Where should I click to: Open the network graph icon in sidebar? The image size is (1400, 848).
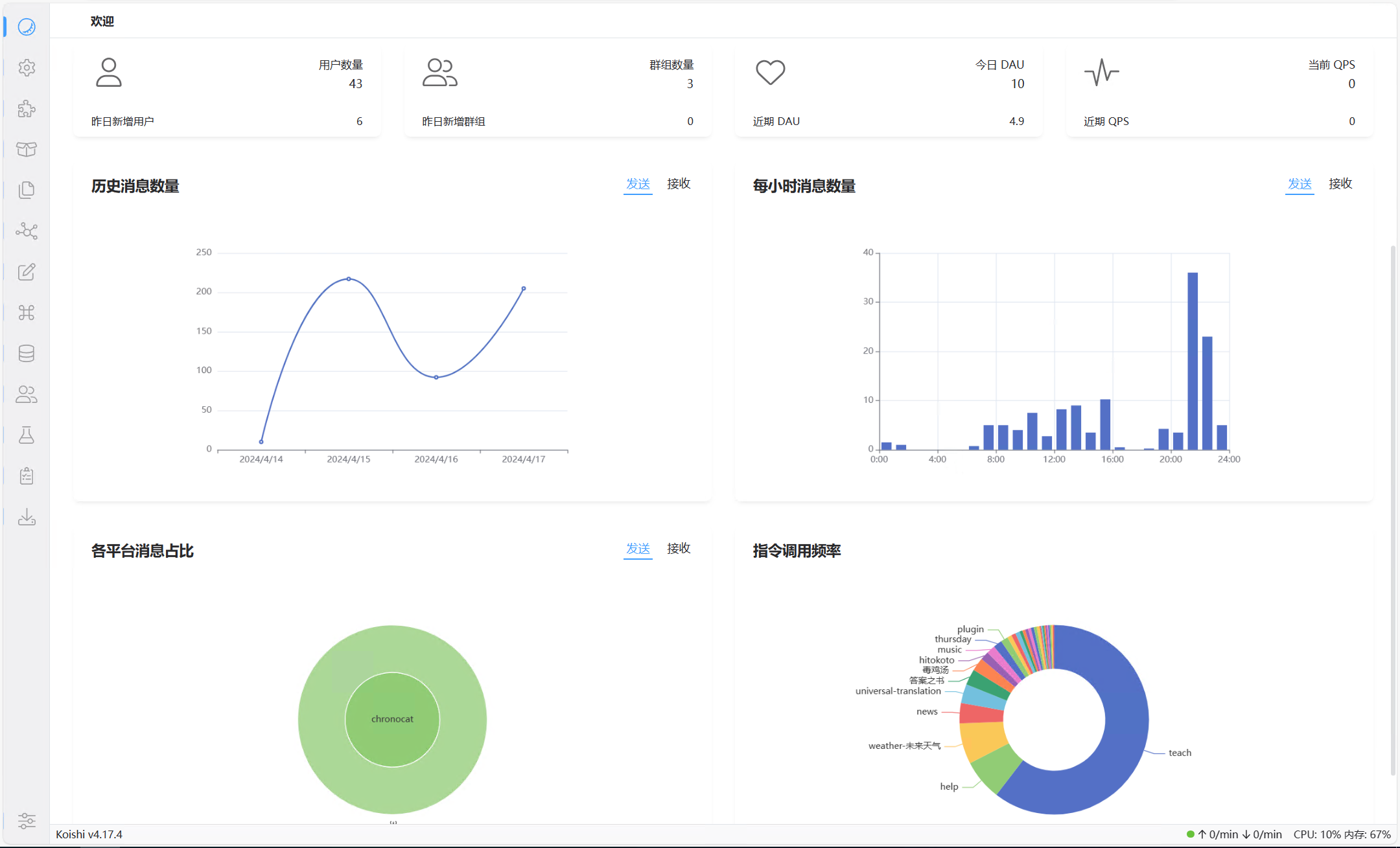coord(27,231)
